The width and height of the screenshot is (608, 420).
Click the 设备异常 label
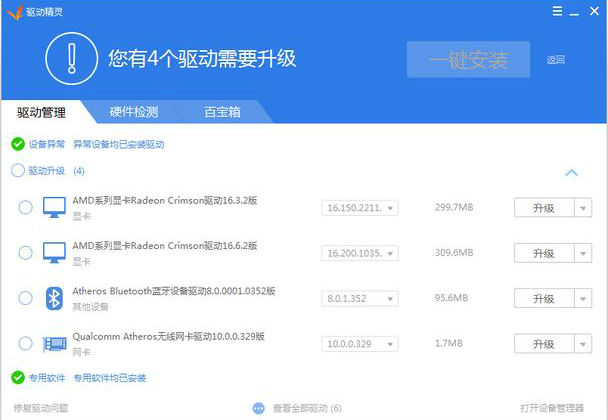click(47, 144)
